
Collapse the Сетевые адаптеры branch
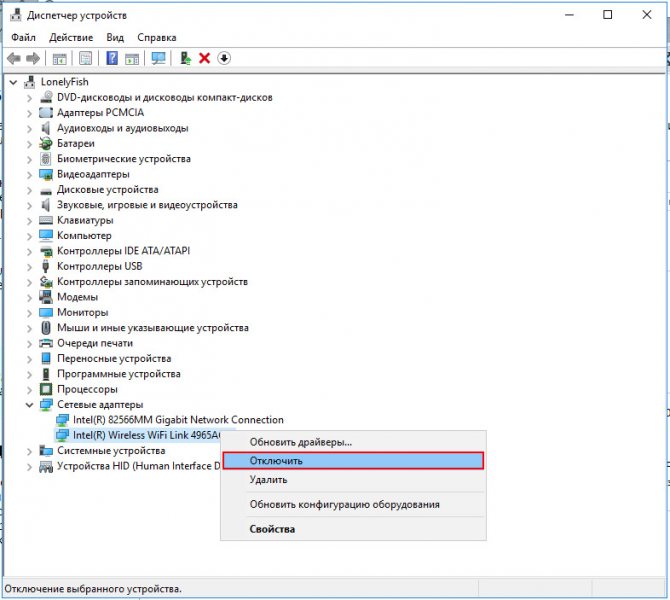pos(29,405)
